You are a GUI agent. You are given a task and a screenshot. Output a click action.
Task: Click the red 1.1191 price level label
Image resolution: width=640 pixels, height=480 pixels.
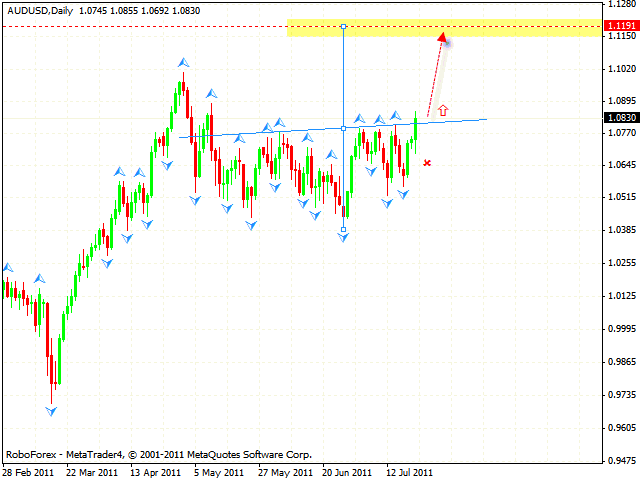[x=621, y=26]
